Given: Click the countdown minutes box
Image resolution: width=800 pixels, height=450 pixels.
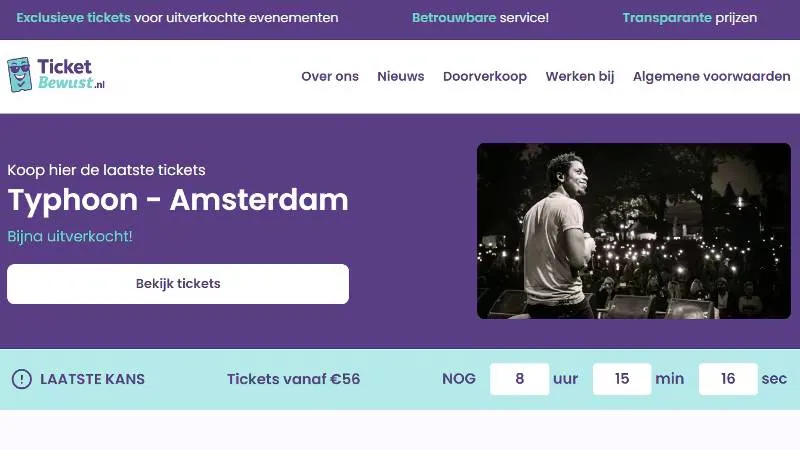Looking at the screenshot, I should 622,379.
